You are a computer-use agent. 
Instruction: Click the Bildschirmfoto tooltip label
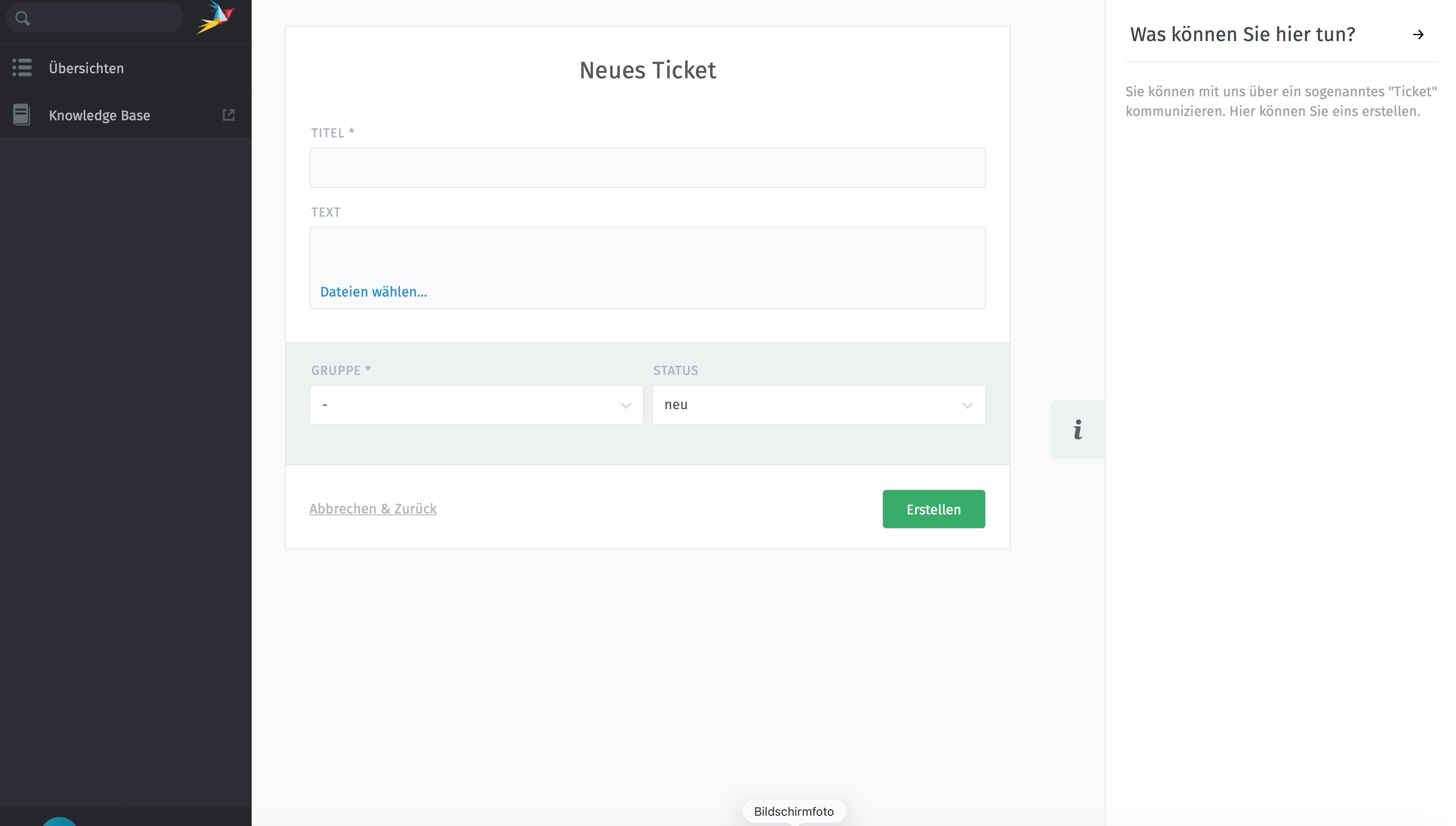[793, 811]
